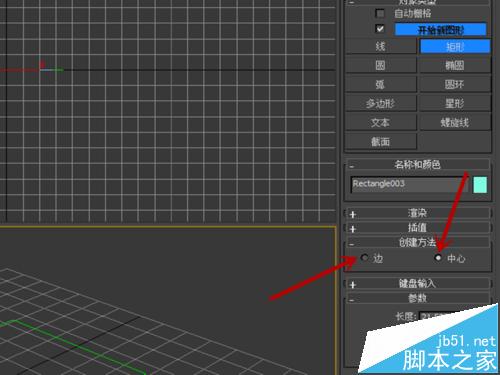500x375 pixels.
Task: Enable the 自动栅格 checkbox
Action: [380, 13]
